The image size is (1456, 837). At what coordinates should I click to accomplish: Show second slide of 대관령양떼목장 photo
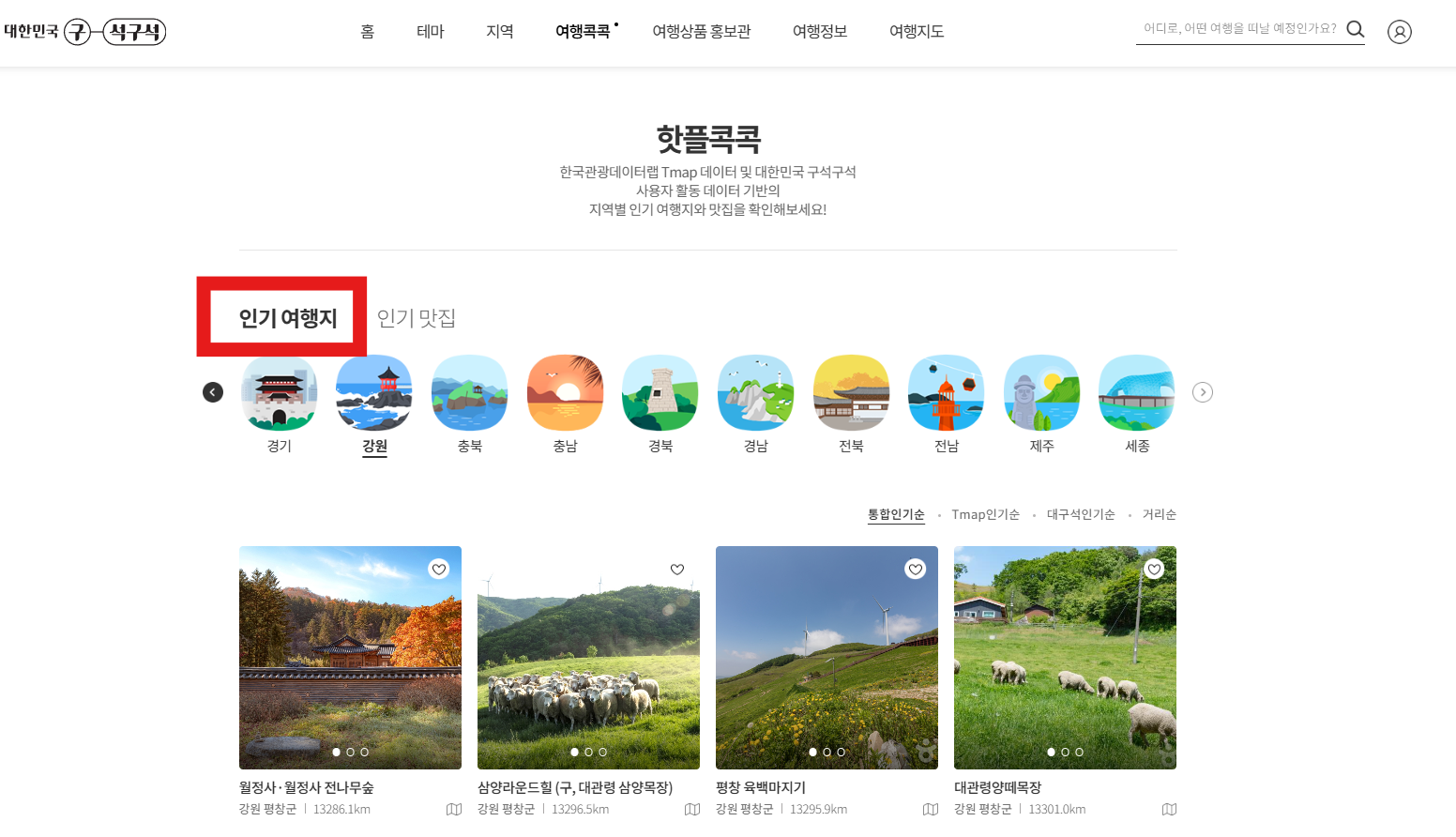(1066, 752)
